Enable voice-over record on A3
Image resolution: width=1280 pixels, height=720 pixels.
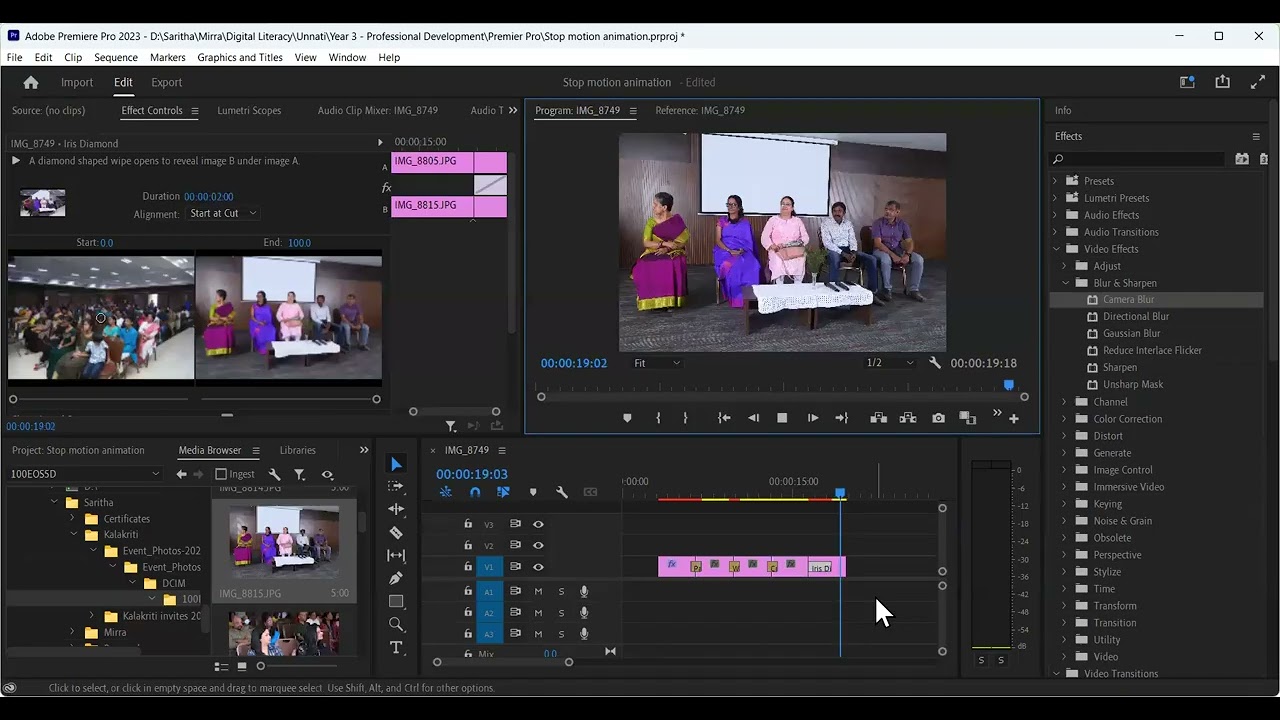584,633
